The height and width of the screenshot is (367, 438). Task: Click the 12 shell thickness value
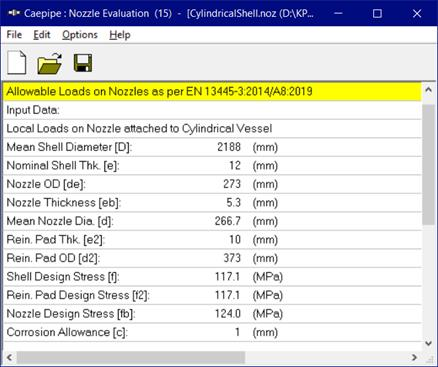click(x=235, y=166)
